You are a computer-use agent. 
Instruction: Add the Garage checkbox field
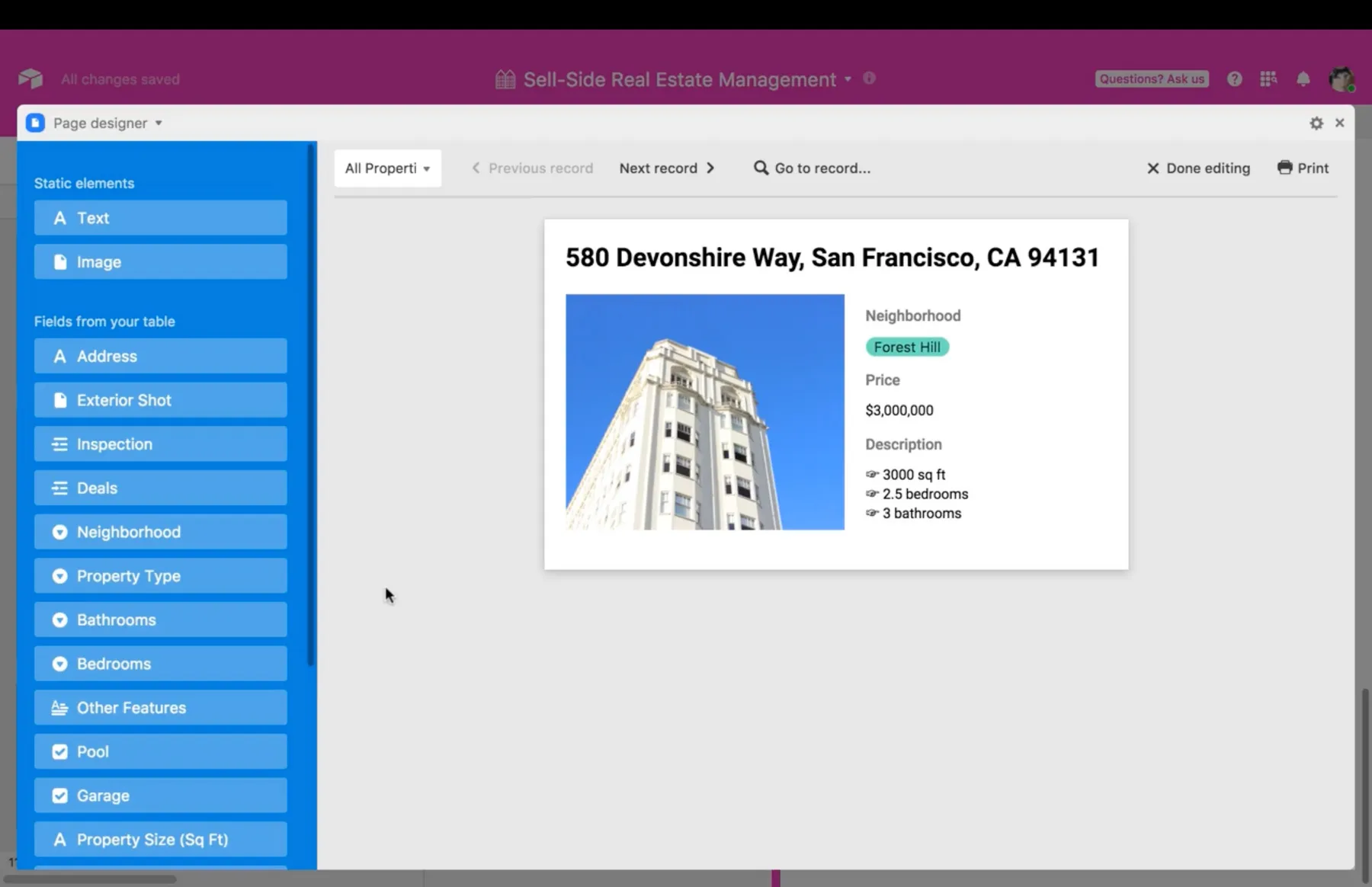(160, 796)
